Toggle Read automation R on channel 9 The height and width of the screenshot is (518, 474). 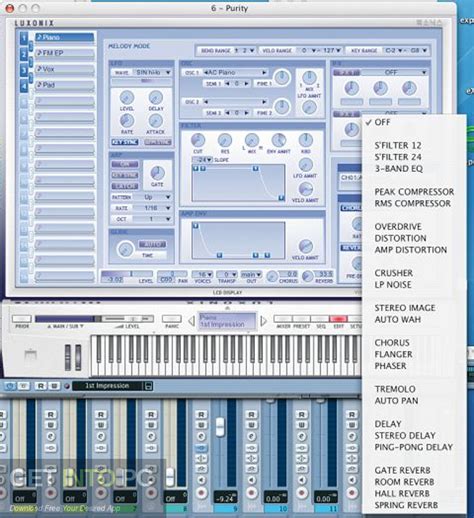(x=201, y=414)
